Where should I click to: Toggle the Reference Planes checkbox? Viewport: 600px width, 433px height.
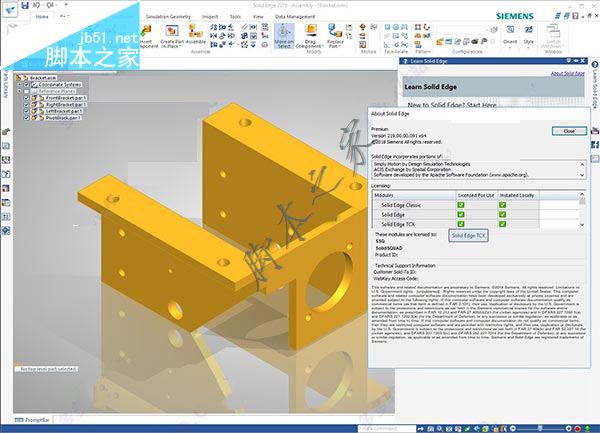click(x=26, y=91)
